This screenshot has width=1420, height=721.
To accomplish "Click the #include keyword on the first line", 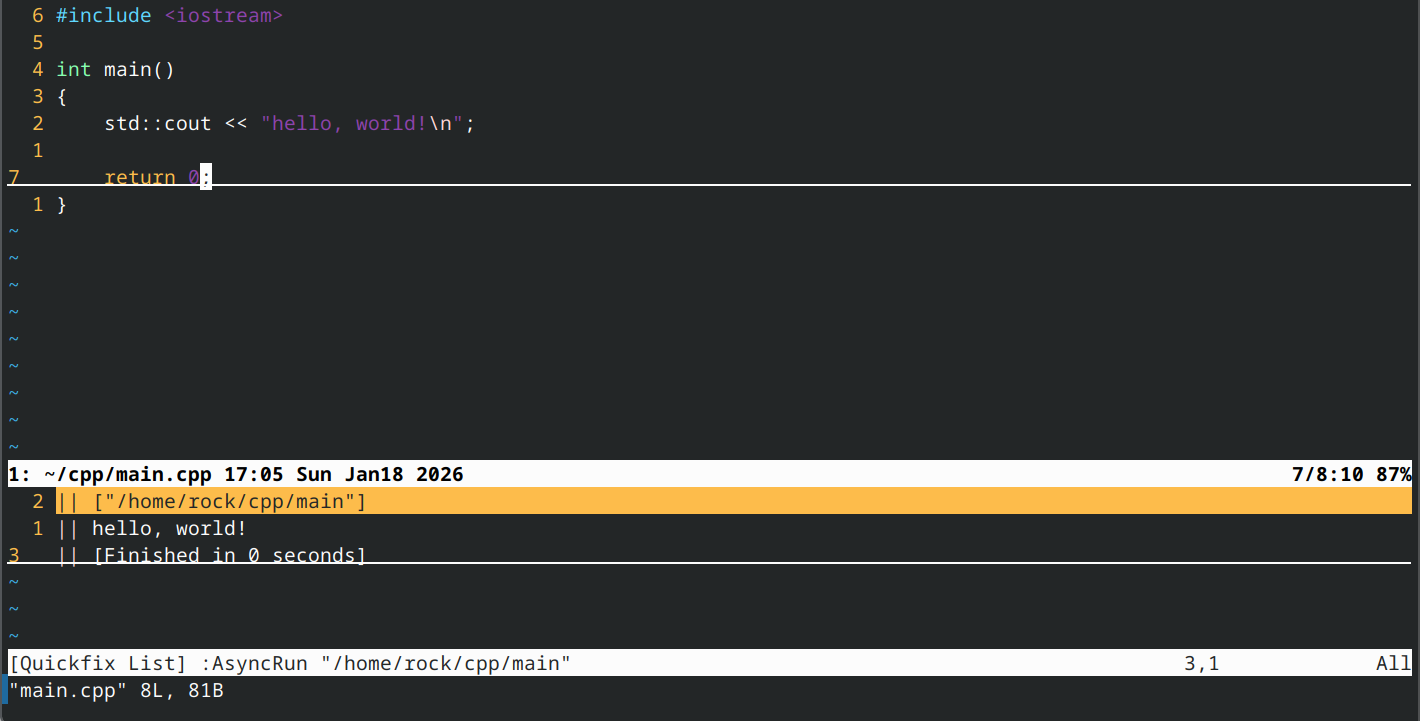I will point(104,16).
